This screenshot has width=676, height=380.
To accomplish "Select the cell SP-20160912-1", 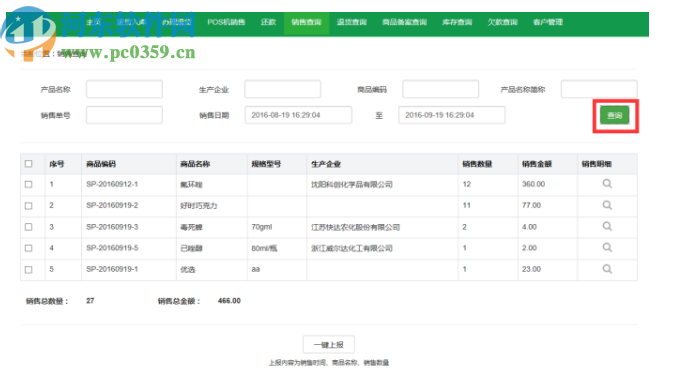I will 112,184.
